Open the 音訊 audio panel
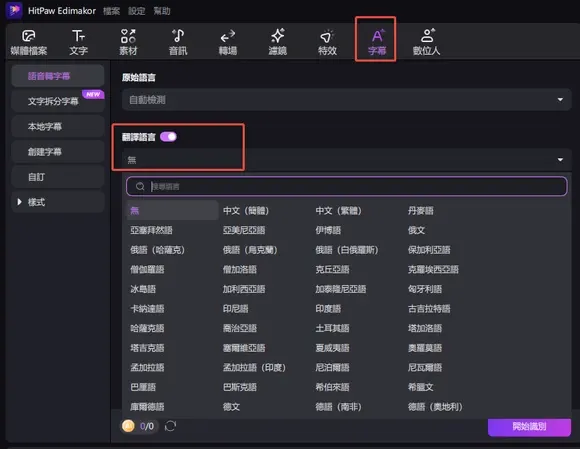Screen dimensions: 580x449 pos(178,42)
